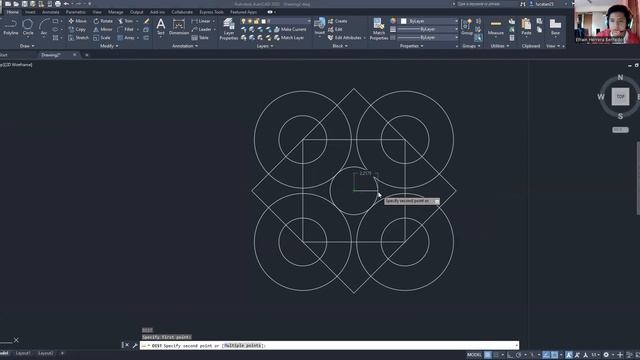Expand the Draw panel
This screenshot has height=360, width=640.
pos(27,46)
